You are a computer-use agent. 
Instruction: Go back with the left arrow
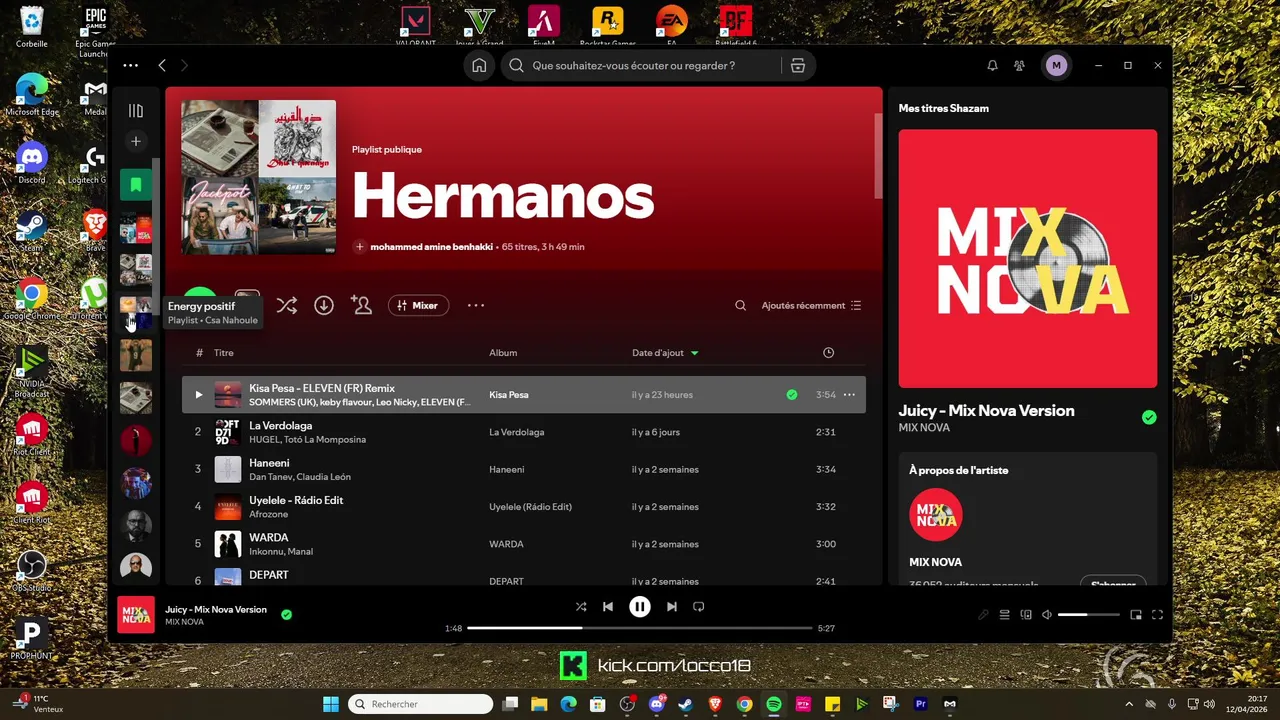(162, 65)
